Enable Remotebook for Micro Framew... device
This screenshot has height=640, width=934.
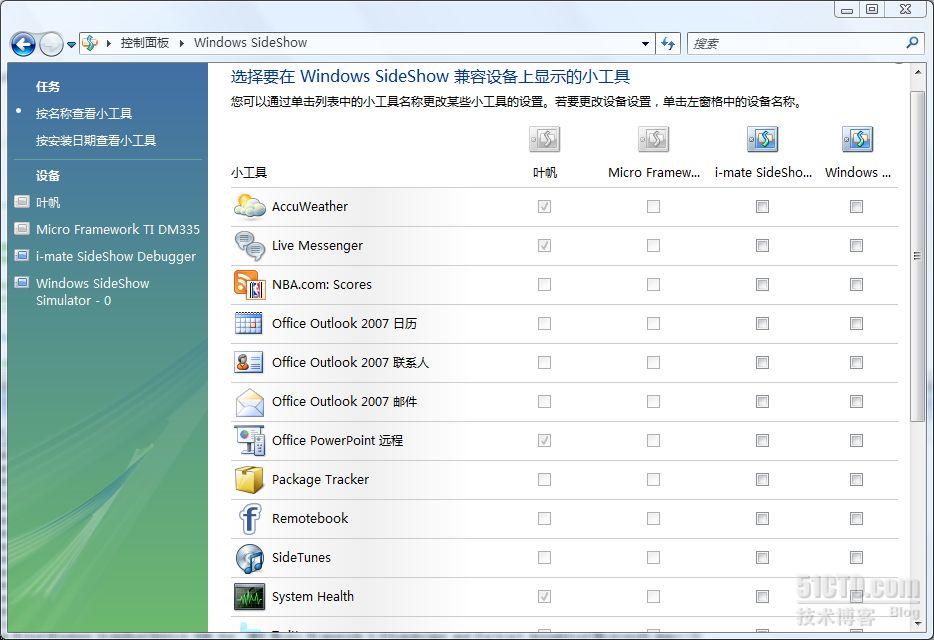coord(653,518)
